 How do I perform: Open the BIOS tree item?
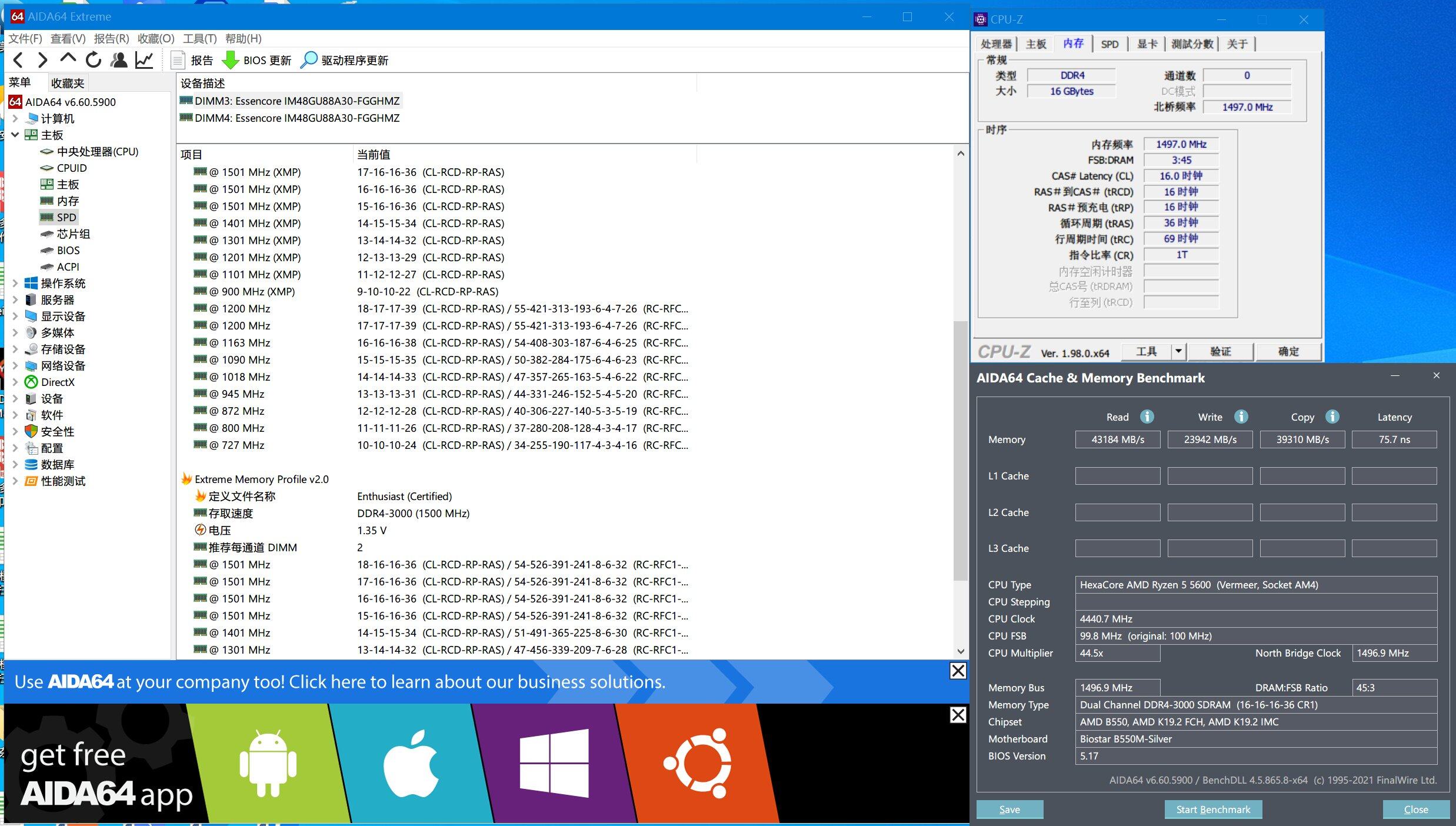[x=68, y=250]
